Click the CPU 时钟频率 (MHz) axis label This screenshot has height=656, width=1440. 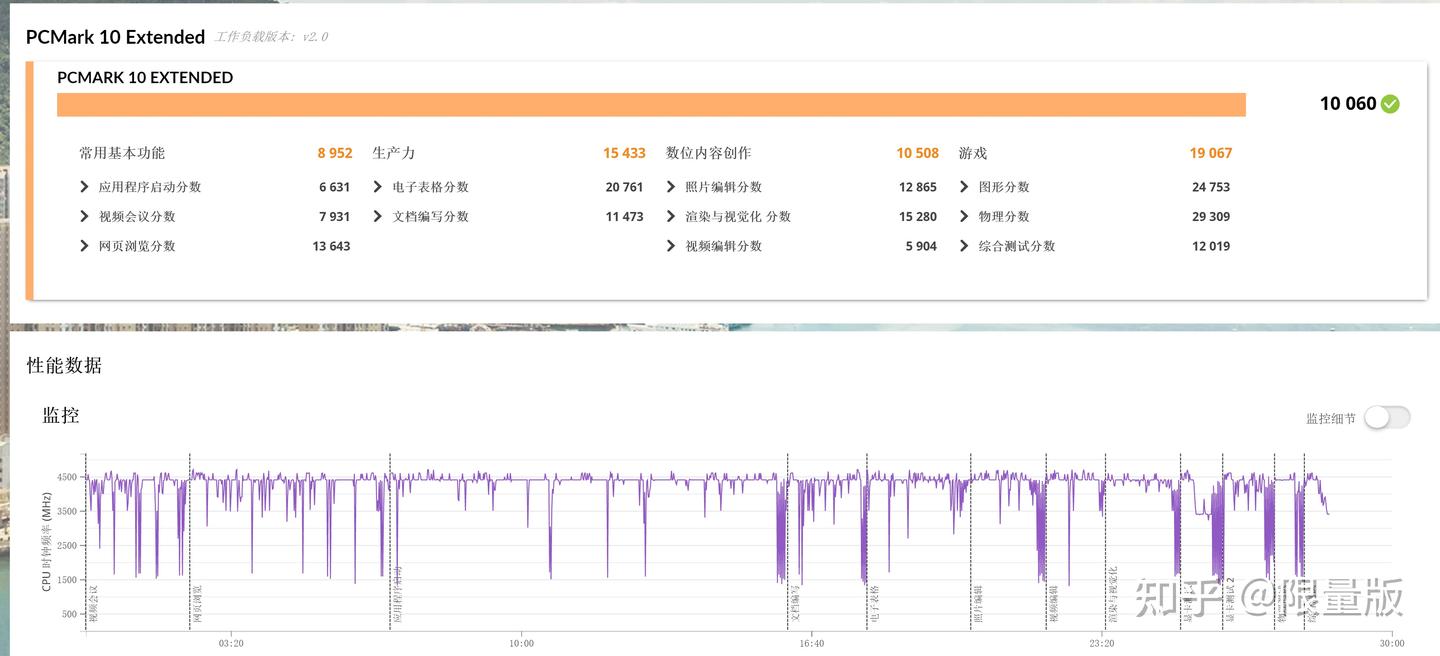(47, 540)
